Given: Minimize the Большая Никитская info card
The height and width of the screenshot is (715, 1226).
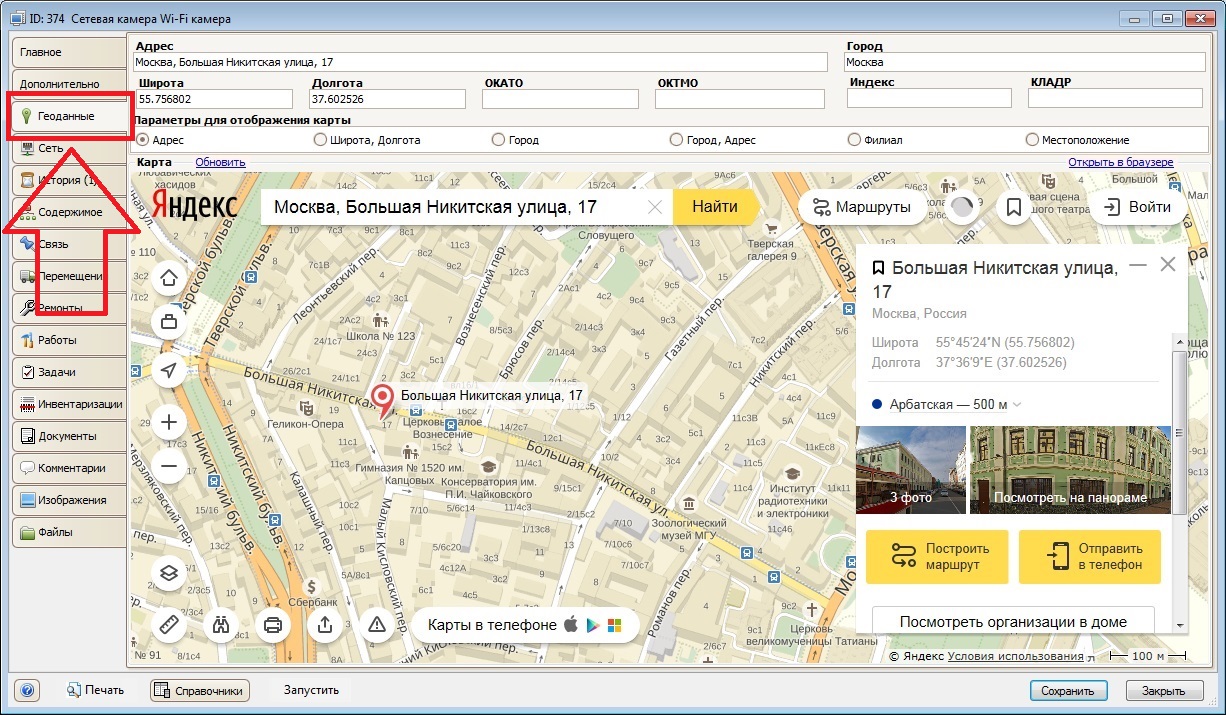Looking at the screenshot, I should click(1137, 265).
